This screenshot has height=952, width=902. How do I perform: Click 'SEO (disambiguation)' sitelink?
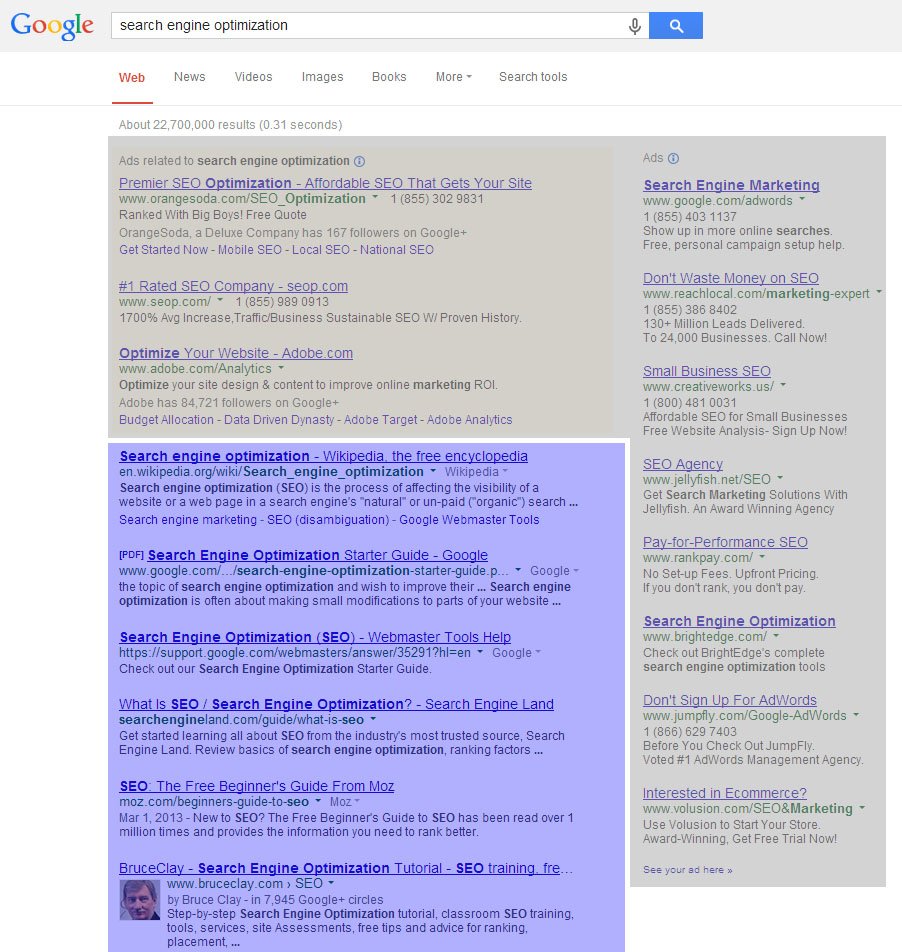[x=328, y=520]
